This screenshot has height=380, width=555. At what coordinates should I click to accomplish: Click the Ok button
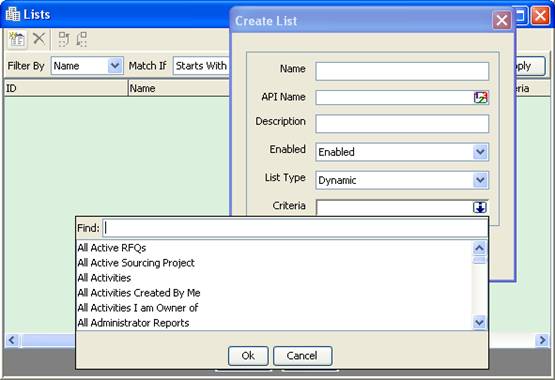click(248, 356)
